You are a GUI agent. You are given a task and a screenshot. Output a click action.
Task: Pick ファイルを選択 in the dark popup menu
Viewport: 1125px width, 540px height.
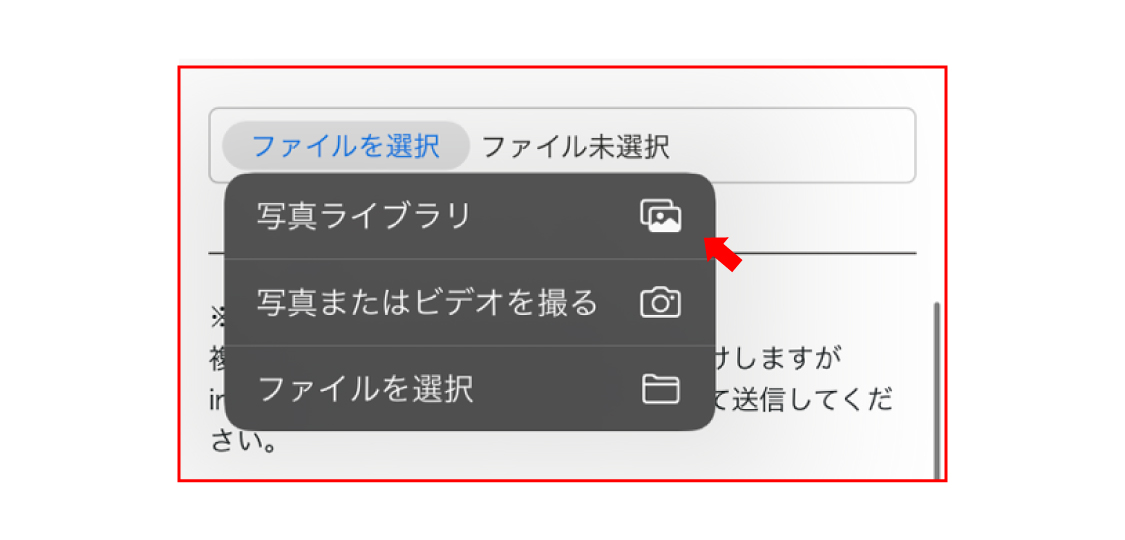pos(470,389)
